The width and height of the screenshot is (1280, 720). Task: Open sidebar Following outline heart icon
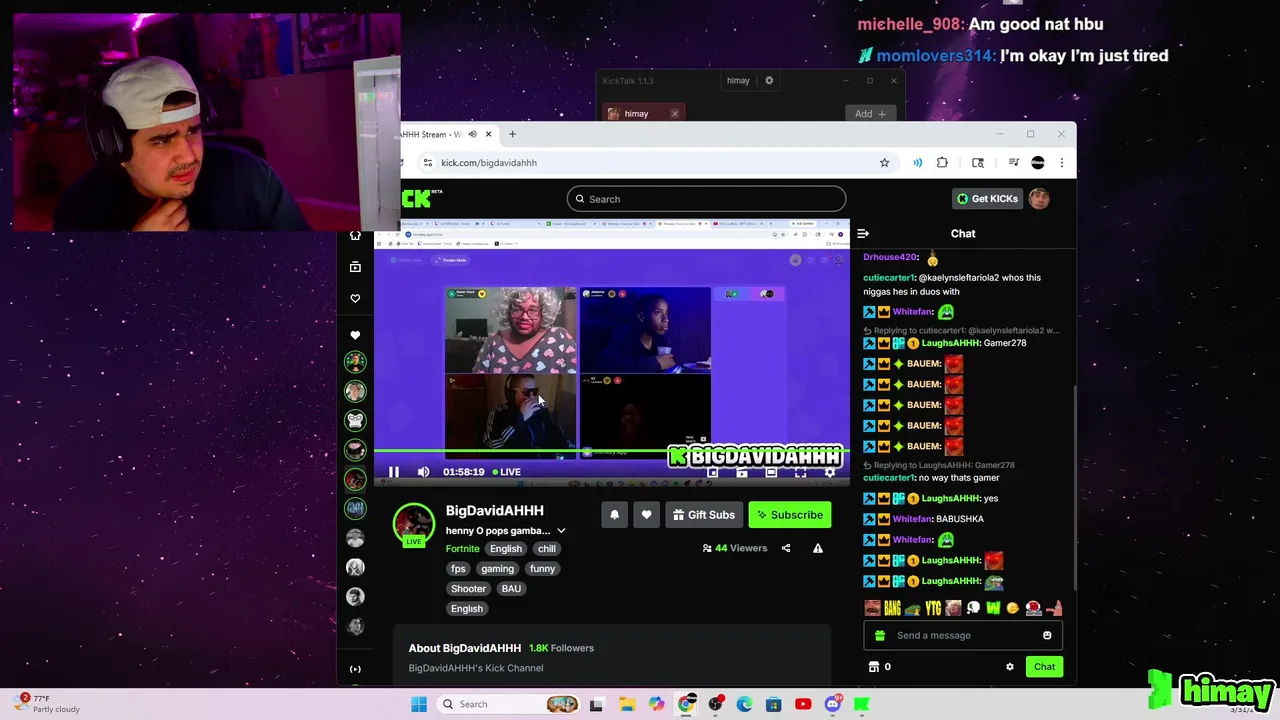355,298
